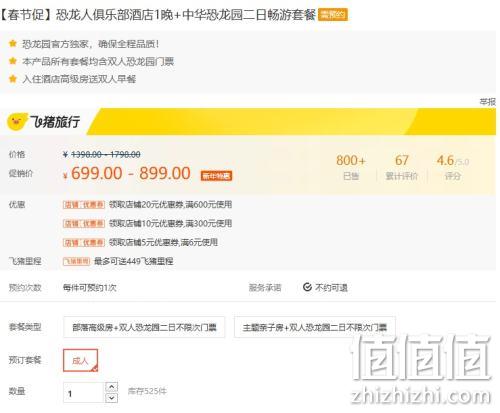Viewport: 500px width, 413px height.
Task: Click the quantity input field
Action: click(x=83, y=392)
